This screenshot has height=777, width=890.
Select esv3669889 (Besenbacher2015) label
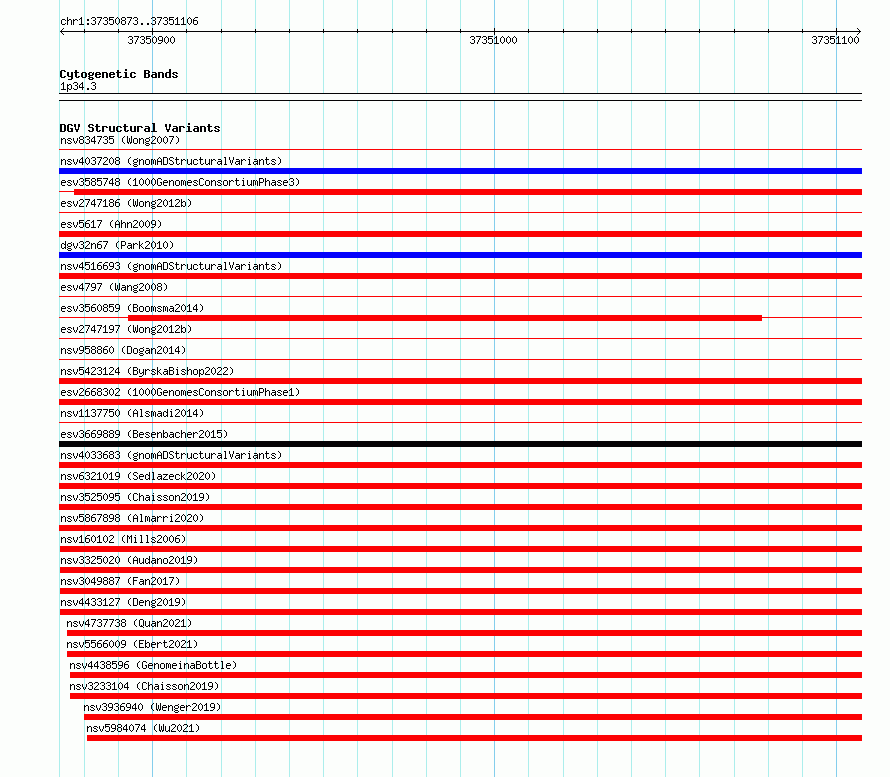[144, 434]
